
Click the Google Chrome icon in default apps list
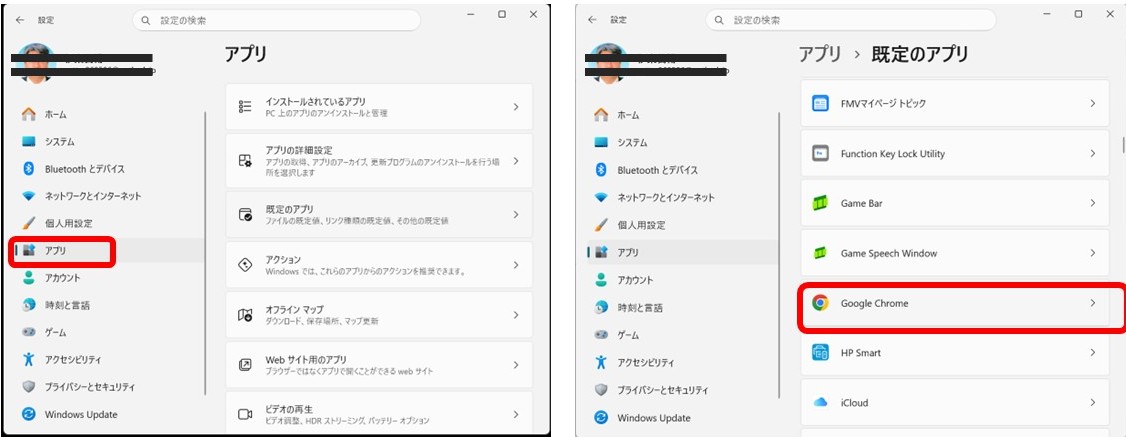(820, 303)
